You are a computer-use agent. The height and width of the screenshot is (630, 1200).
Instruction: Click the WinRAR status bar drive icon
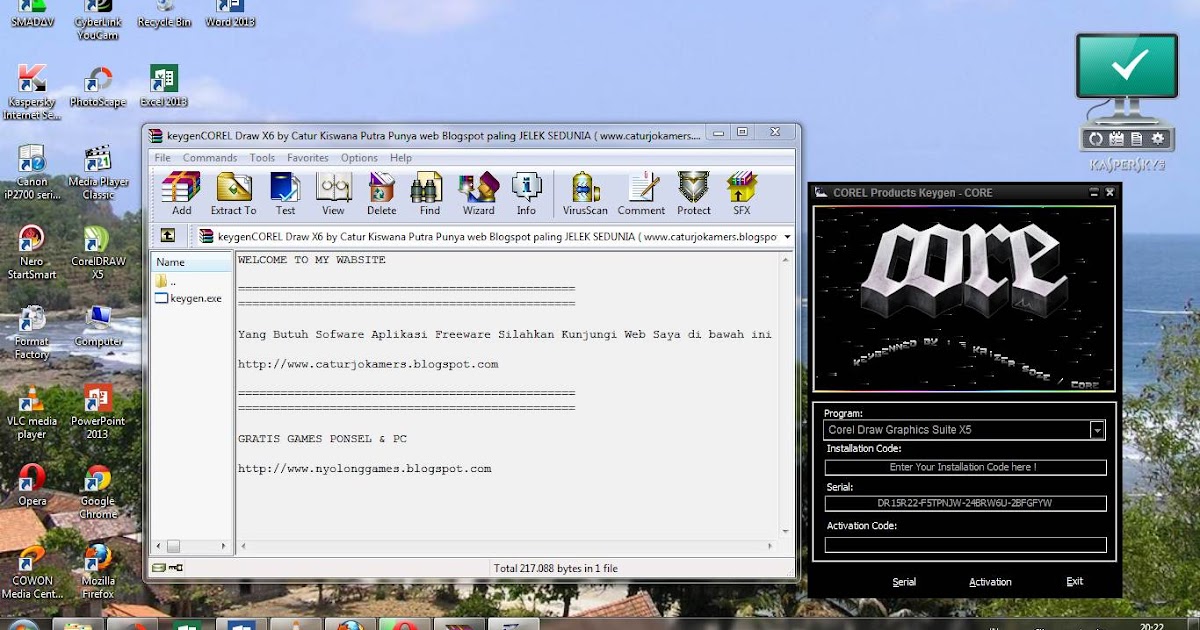click(159, 568)
